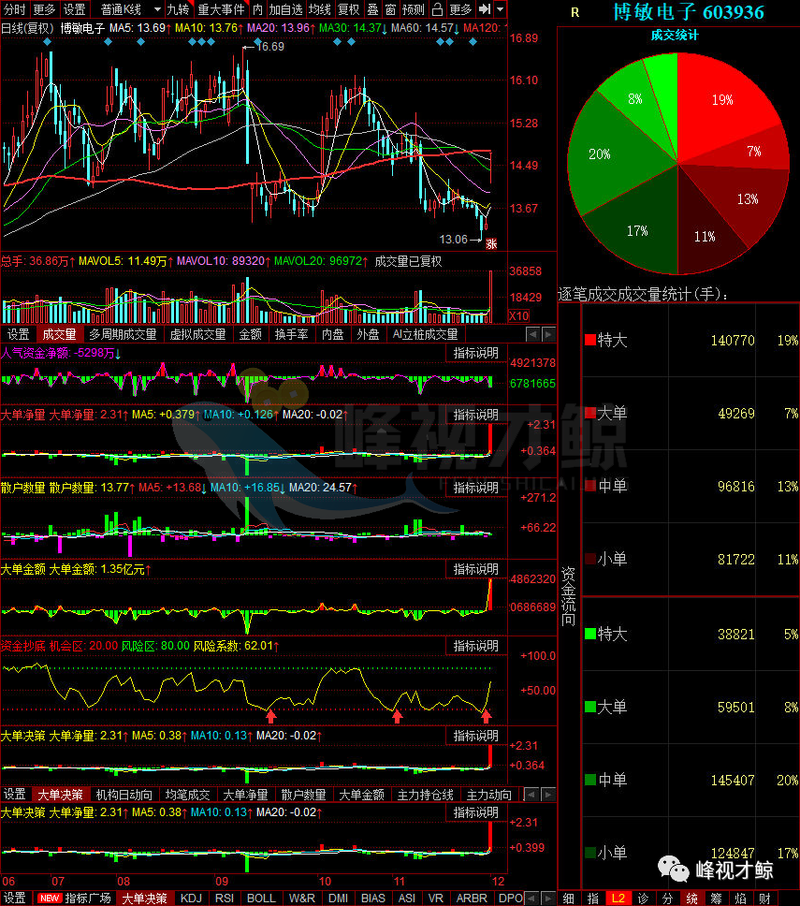Select the W&R indicator tab
Image resolution: width=800 pixels, height=906 pixels.
click(x=302, y=898)
